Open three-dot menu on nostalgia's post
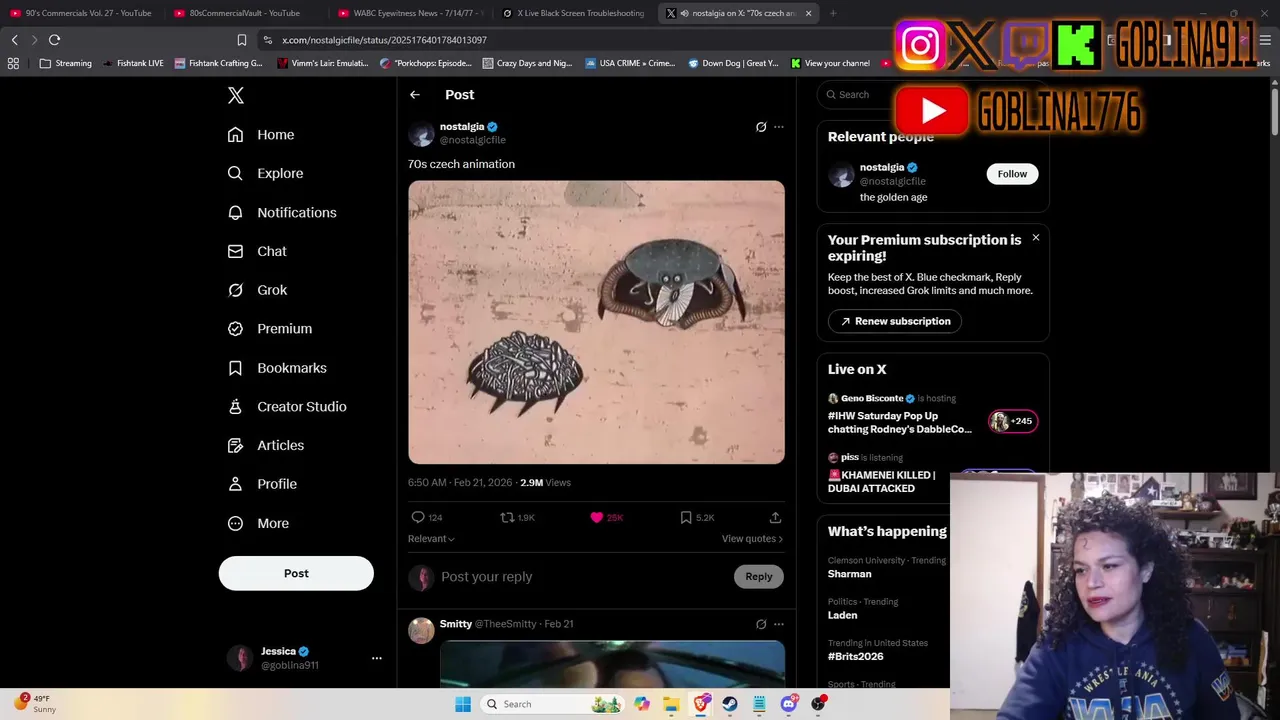Image resolution: width=1280 pixels, height=720 pixels. [x=779, y=127]
